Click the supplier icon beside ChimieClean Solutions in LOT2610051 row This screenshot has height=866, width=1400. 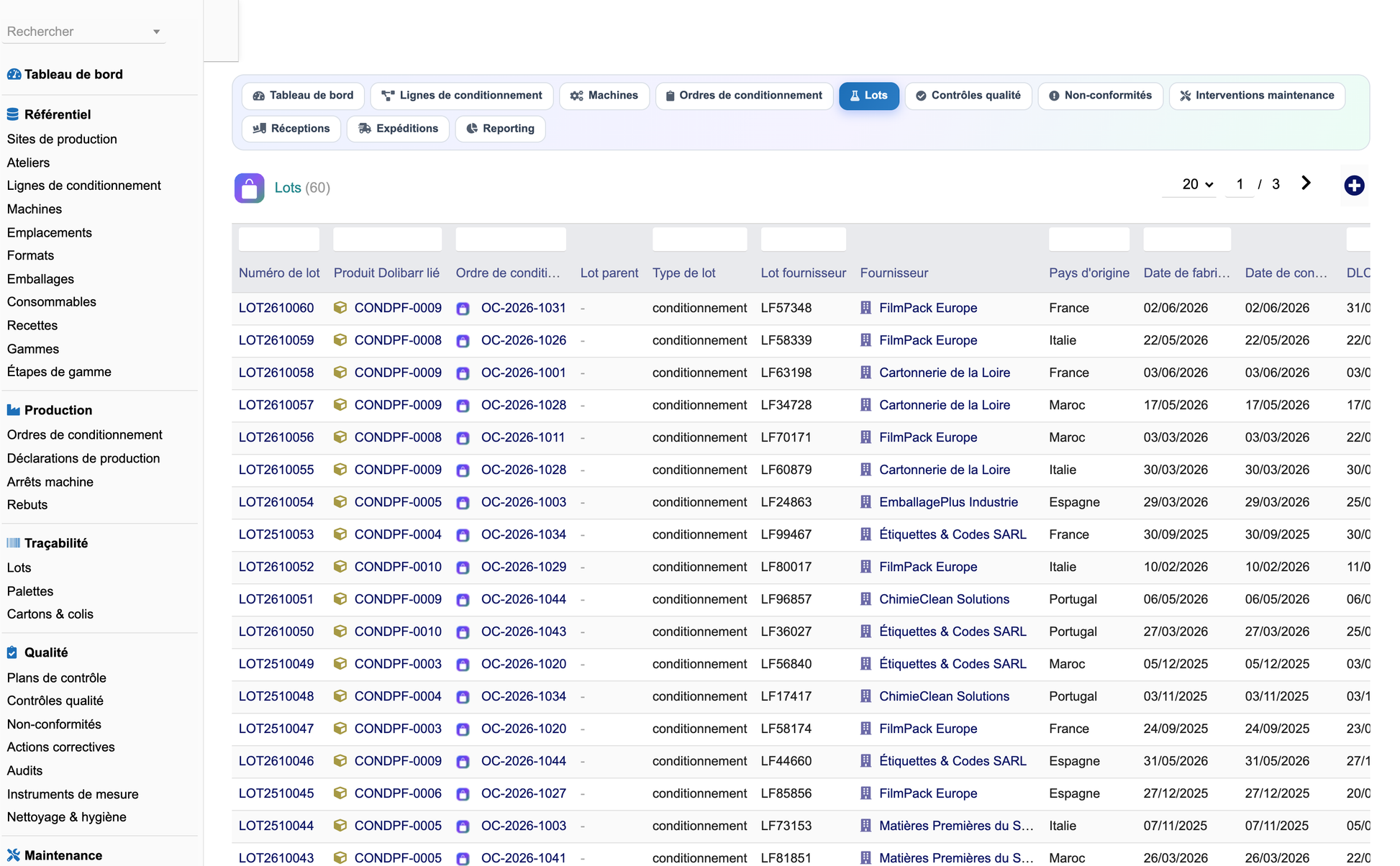pos(865,599)
